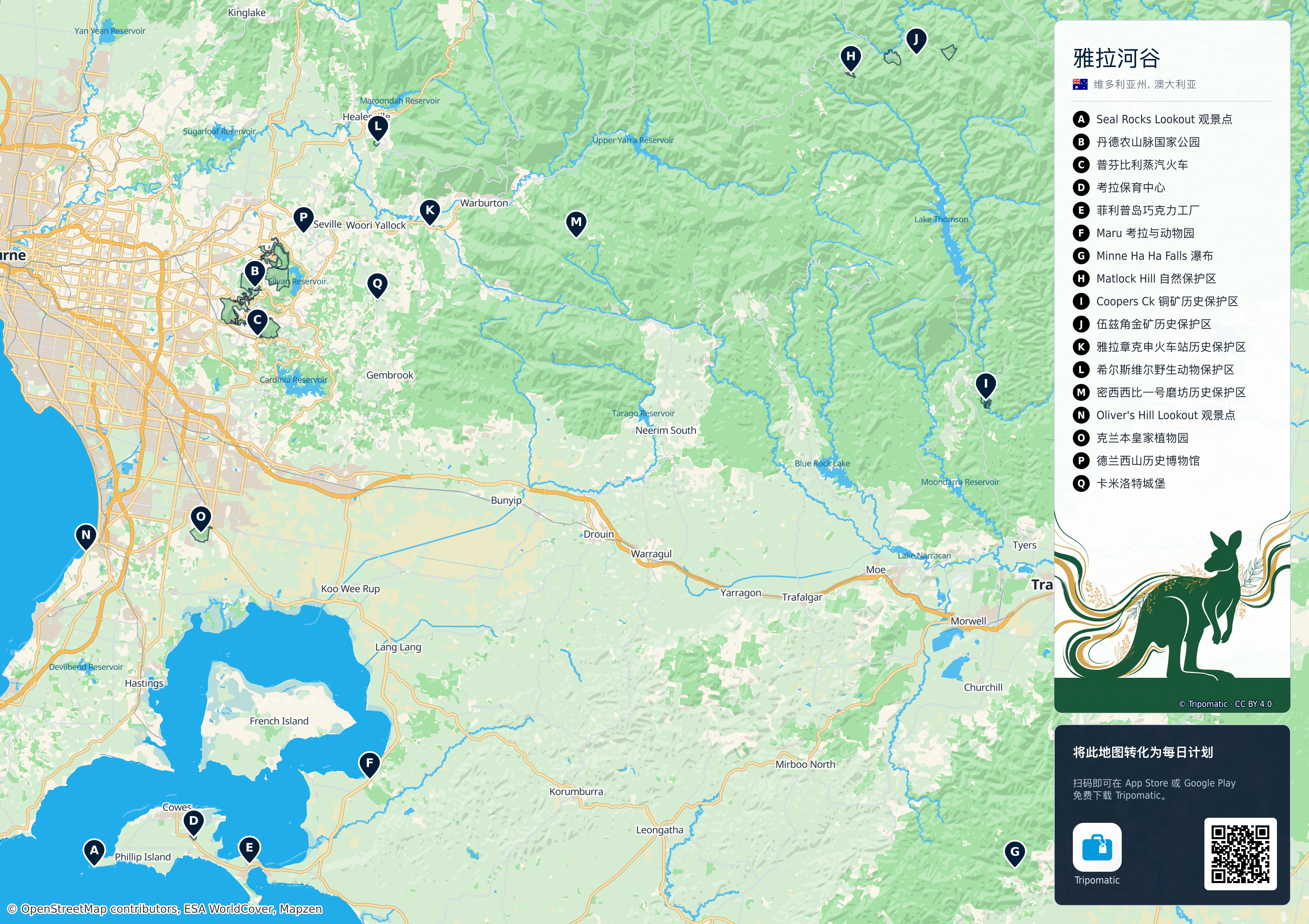
Task: Click map pin A near Phillip Island
Action: (x=94, y=851)
